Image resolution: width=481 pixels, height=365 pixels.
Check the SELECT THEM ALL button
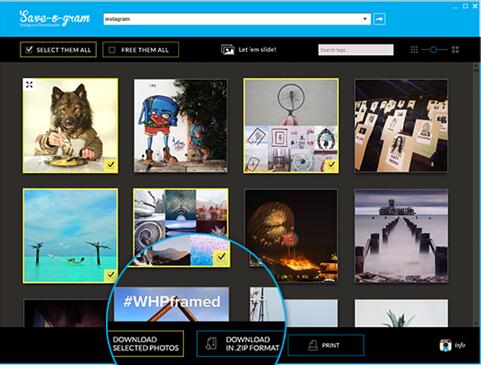coord(58,50)
